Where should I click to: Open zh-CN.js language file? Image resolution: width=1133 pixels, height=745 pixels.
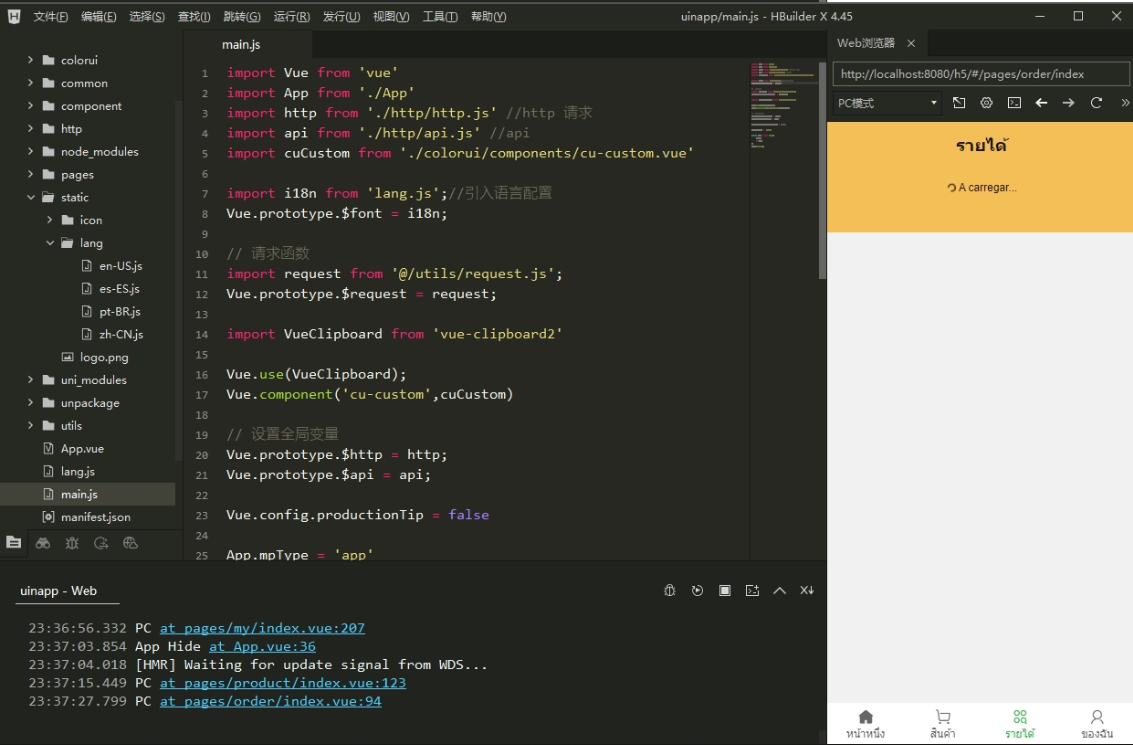coord(121,334)
